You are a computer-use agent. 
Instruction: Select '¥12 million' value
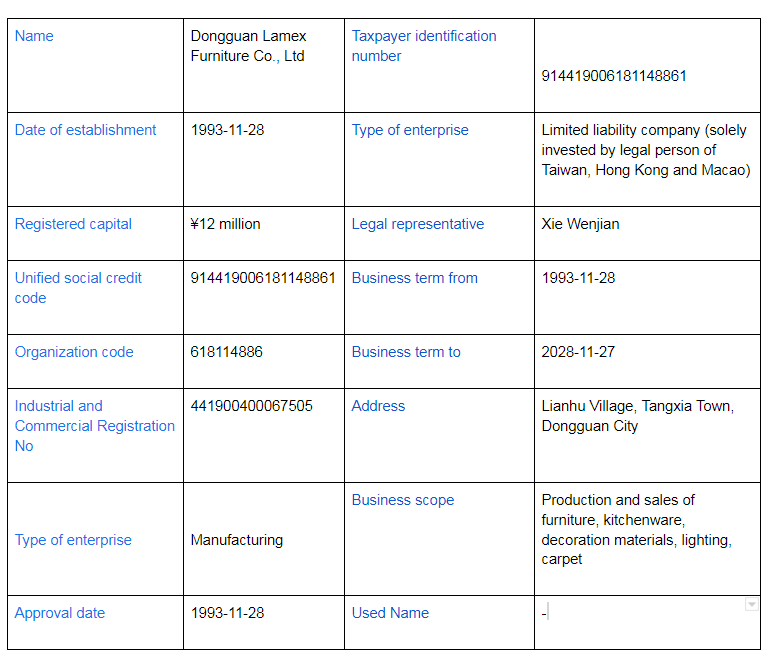(x=225, y=224)
